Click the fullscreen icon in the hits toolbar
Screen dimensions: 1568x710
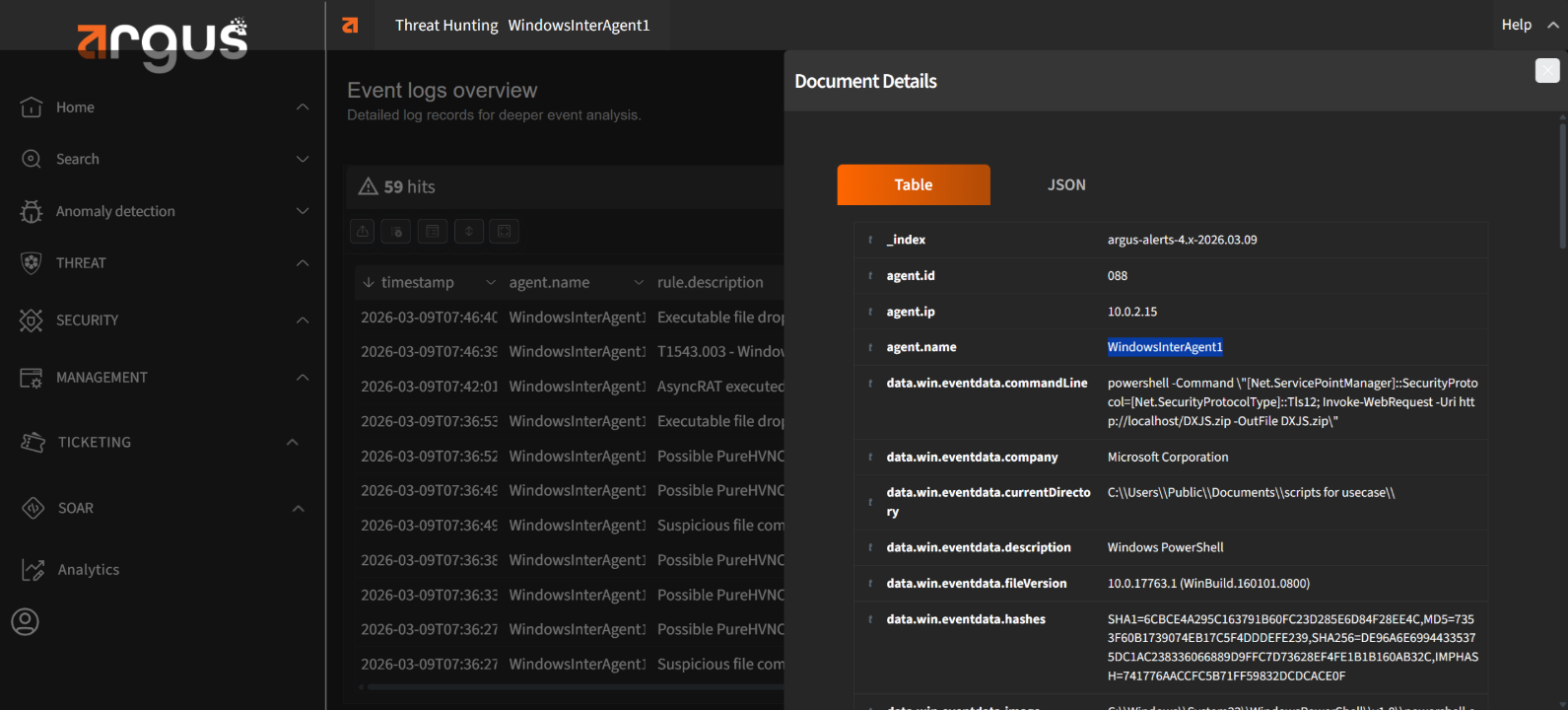(x=505, y=231)
